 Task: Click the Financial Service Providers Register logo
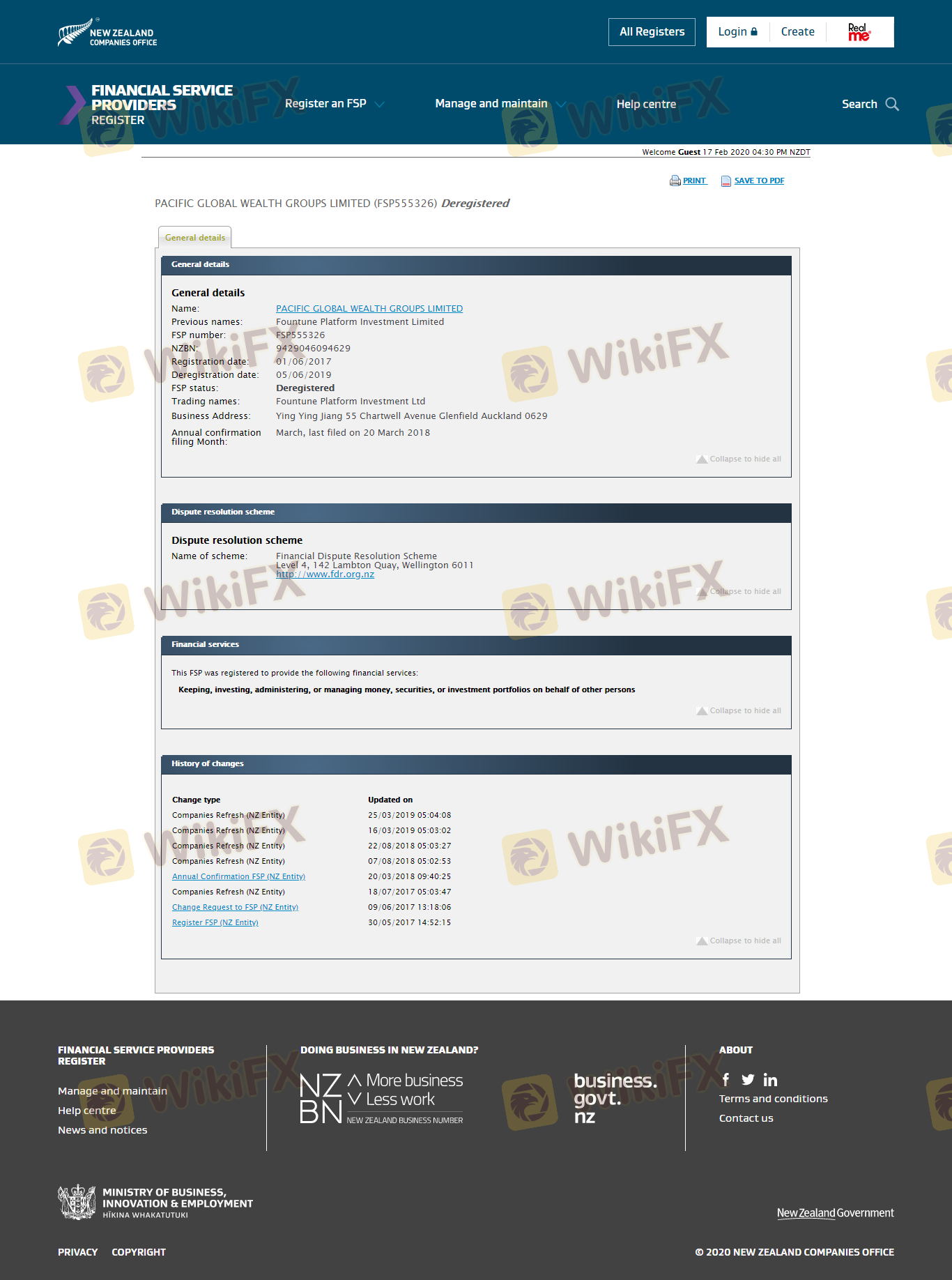146,105
